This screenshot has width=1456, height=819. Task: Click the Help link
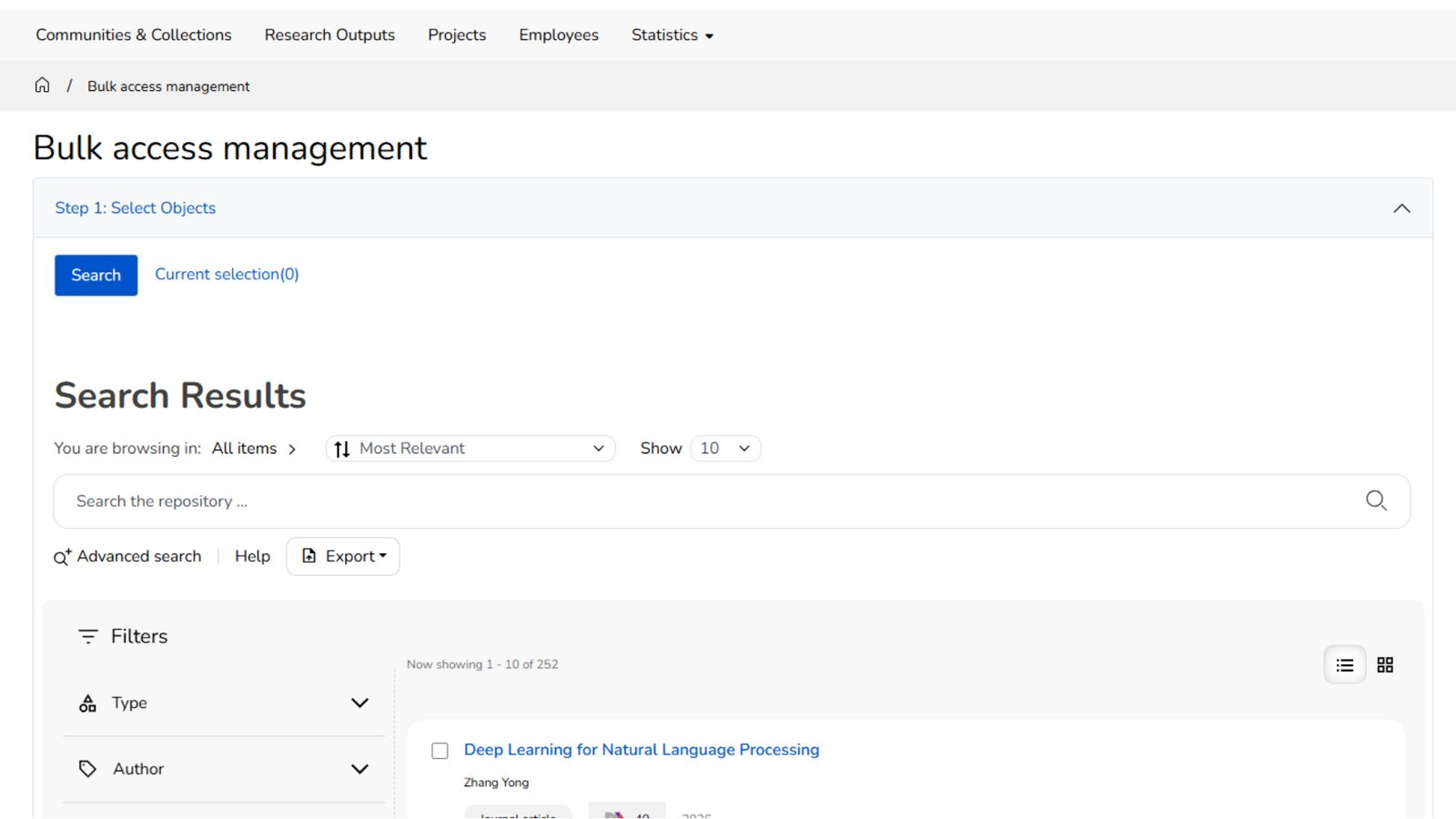click(252, 556)
